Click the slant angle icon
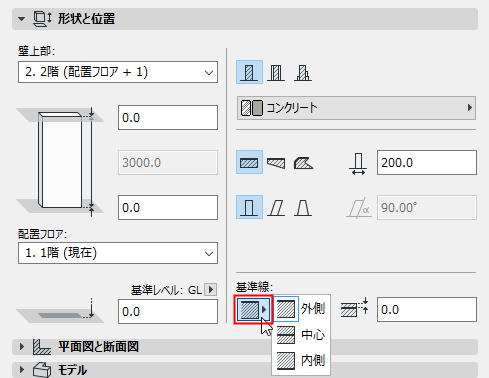Image resolution: width=489 pixels, height=378 pixels. point(359,208)
